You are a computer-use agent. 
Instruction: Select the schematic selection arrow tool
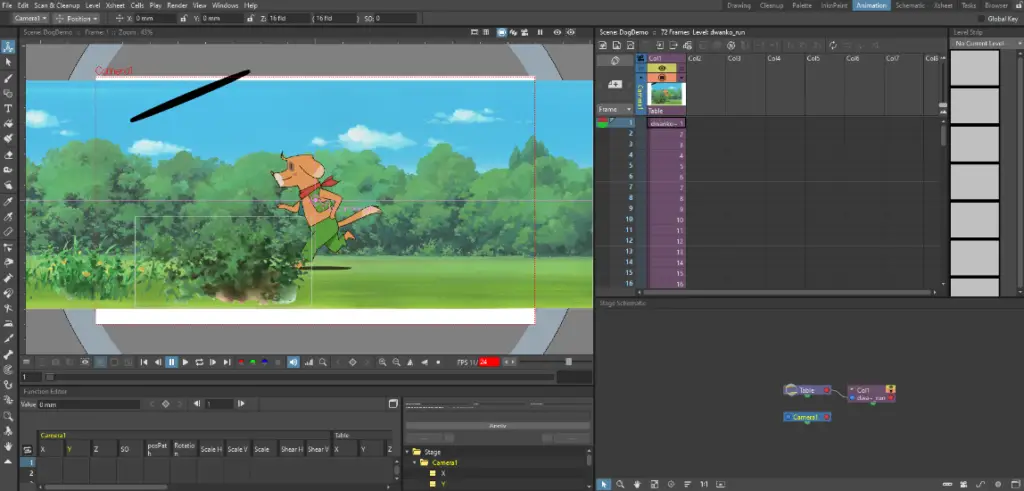(604, 484)
